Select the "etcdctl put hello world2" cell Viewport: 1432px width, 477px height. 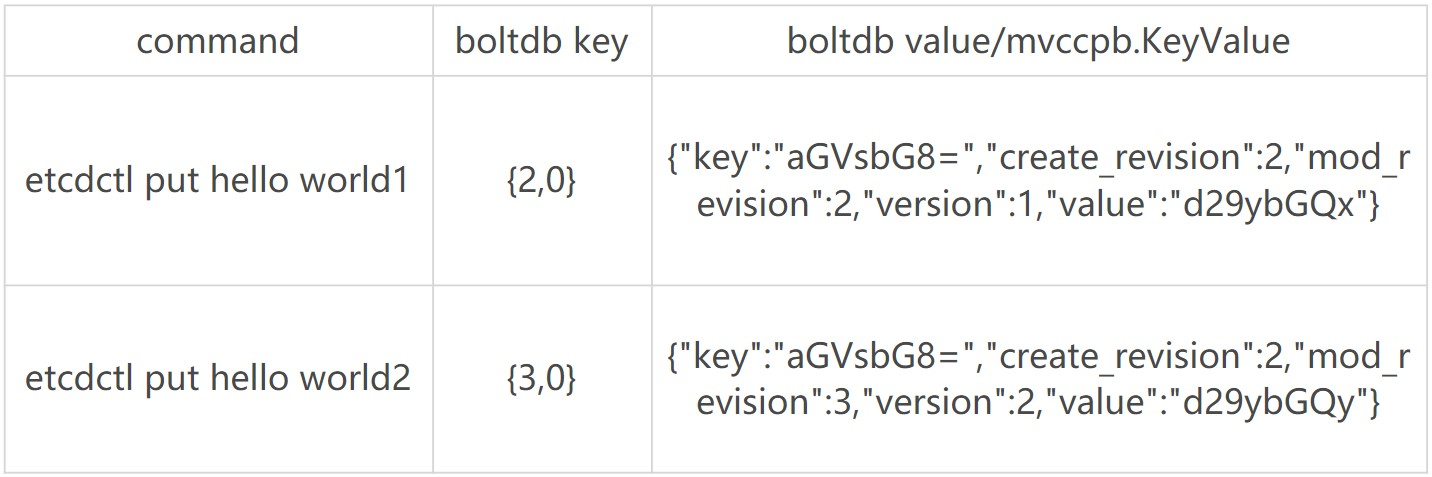coord(218,379)
